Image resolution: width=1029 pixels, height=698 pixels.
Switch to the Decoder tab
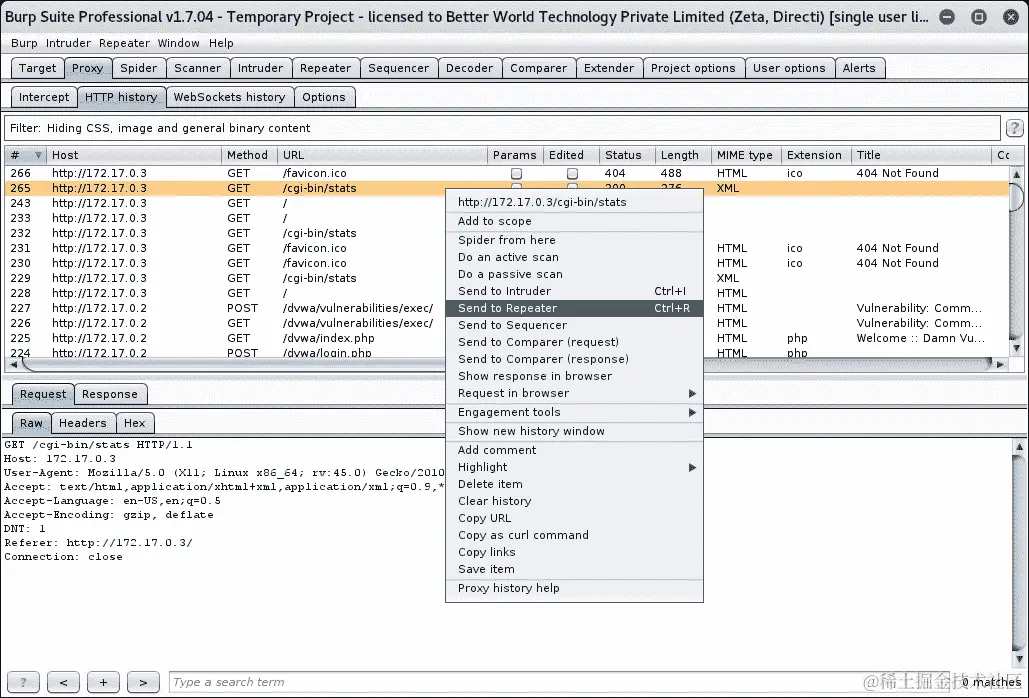(x=469, y=68)
